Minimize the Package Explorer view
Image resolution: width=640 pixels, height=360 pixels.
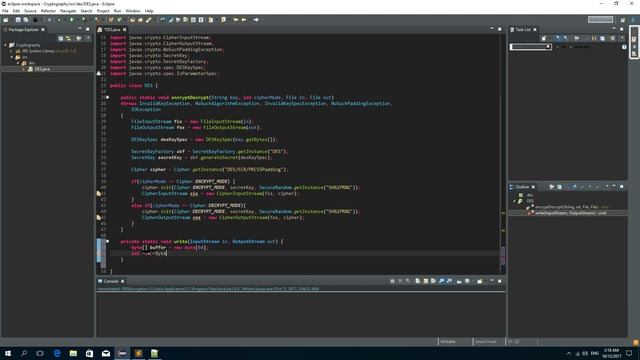pos(80,29)
